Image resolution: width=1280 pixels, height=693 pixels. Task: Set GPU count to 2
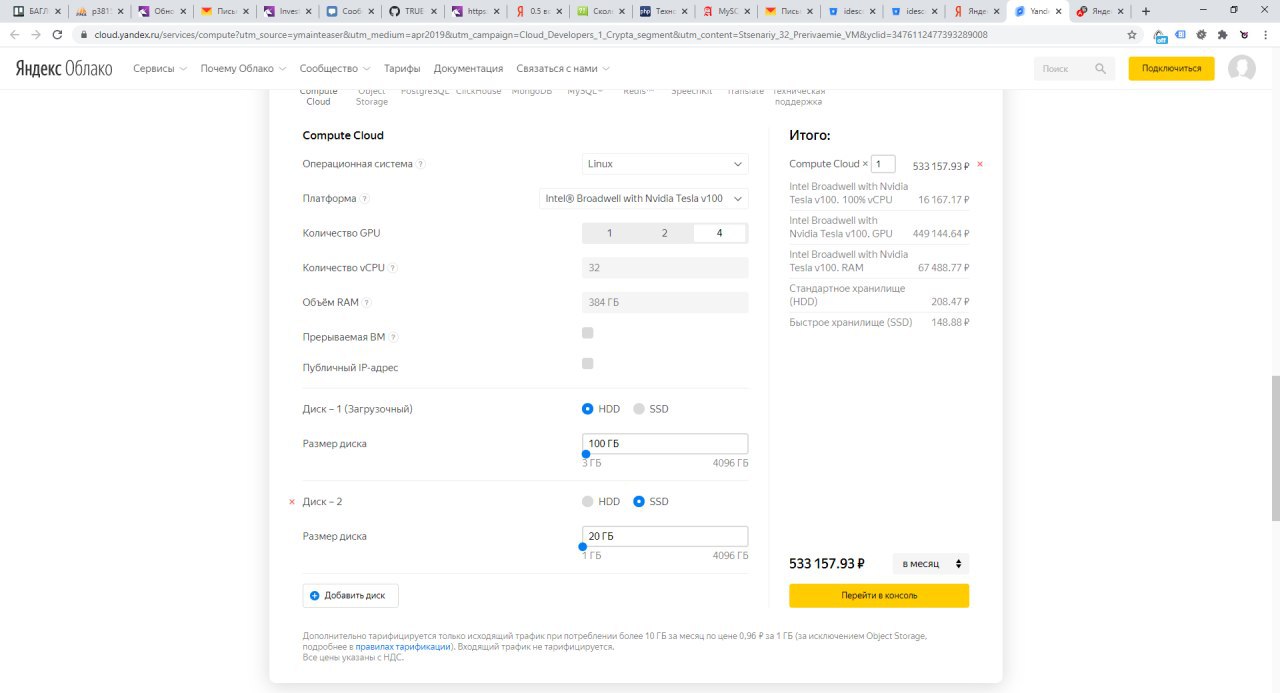[x=665, y=233]
